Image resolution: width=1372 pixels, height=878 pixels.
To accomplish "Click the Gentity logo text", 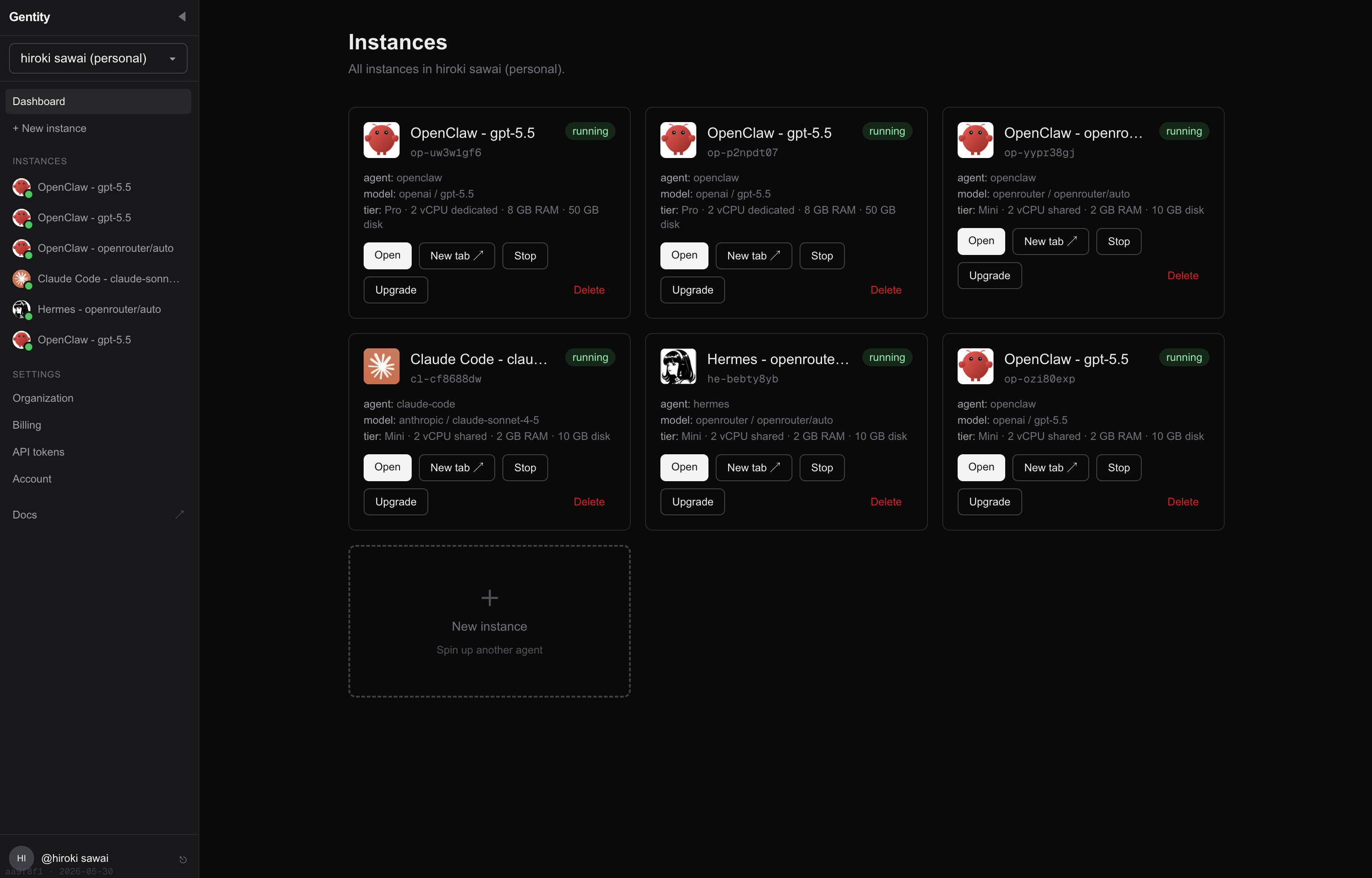I will point(30,17).
